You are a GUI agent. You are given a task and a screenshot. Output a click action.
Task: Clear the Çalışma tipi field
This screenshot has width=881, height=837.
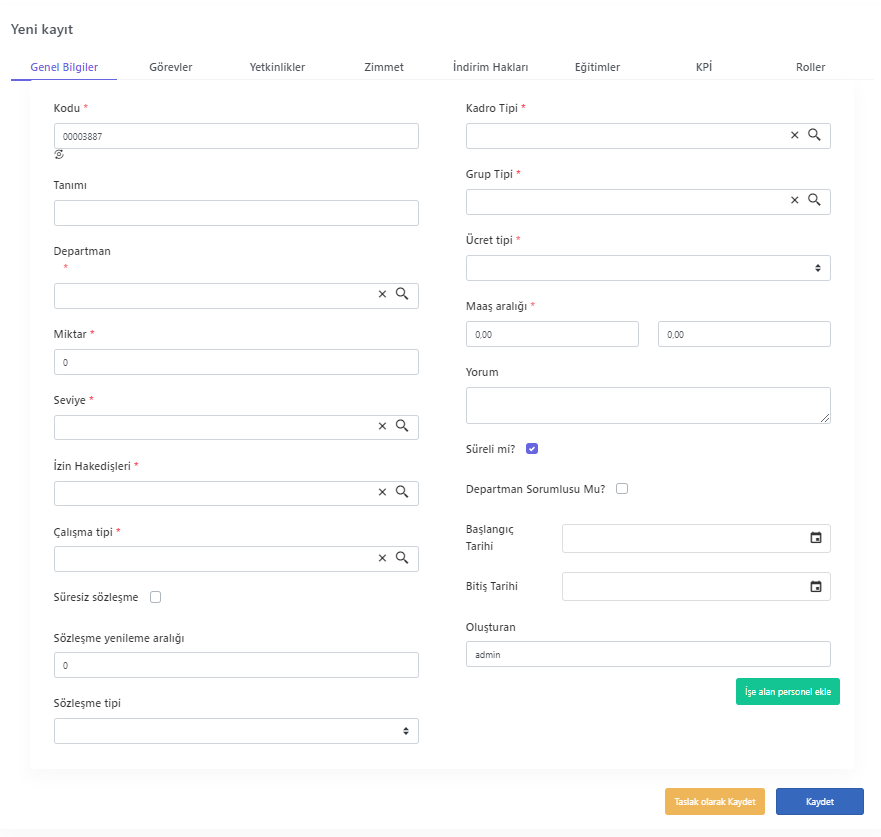point(382,558)
